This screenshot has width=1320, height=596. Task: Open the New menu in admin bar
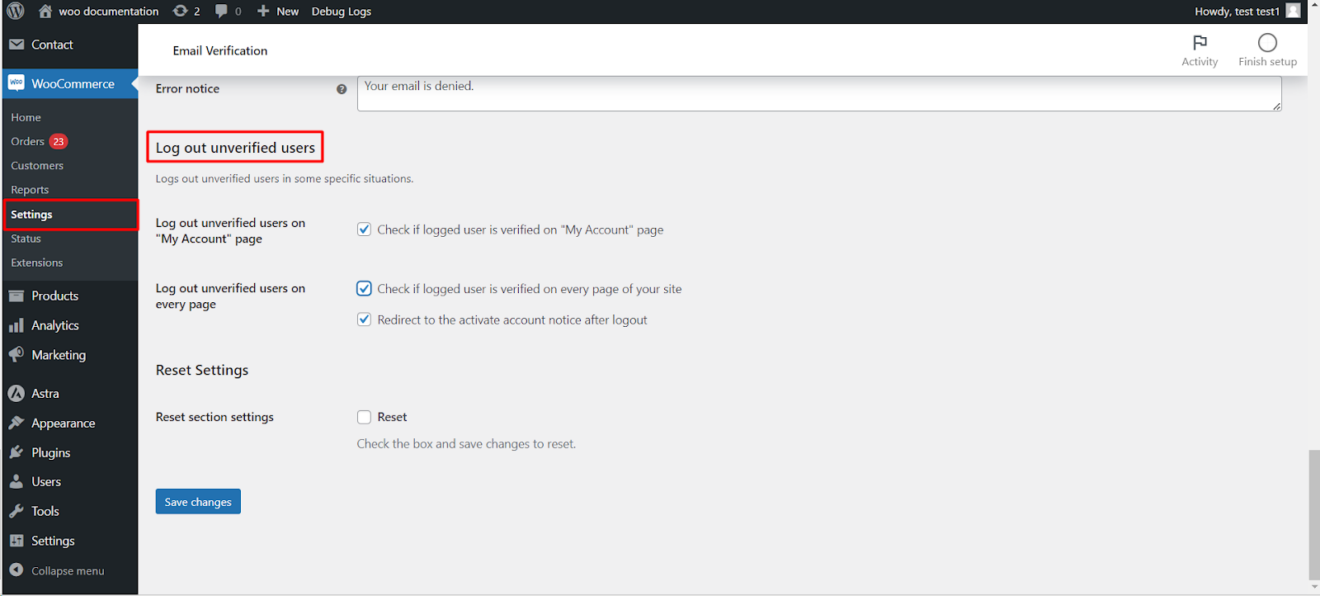[278, 11]
